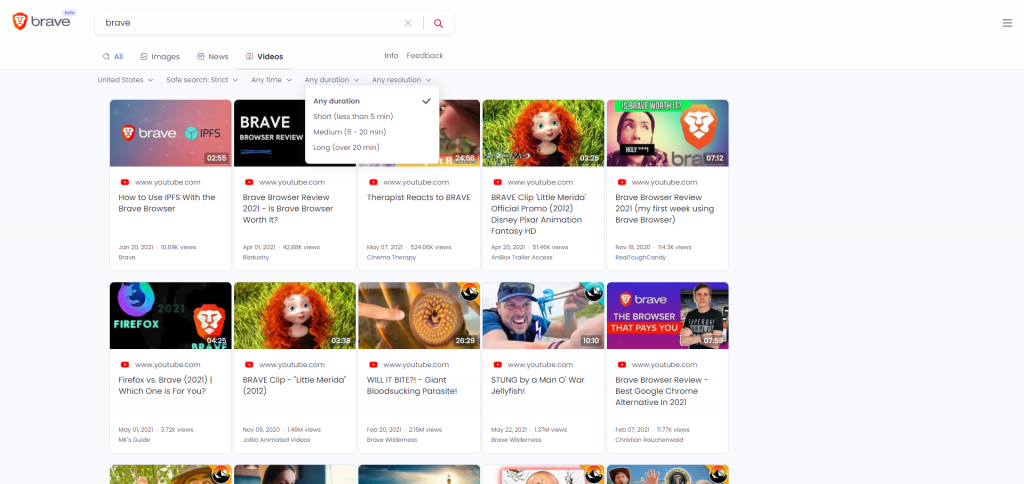The image size is (1024, 484).
Task: Expand the United States region dropdown
Action: (x=125, y=80)
